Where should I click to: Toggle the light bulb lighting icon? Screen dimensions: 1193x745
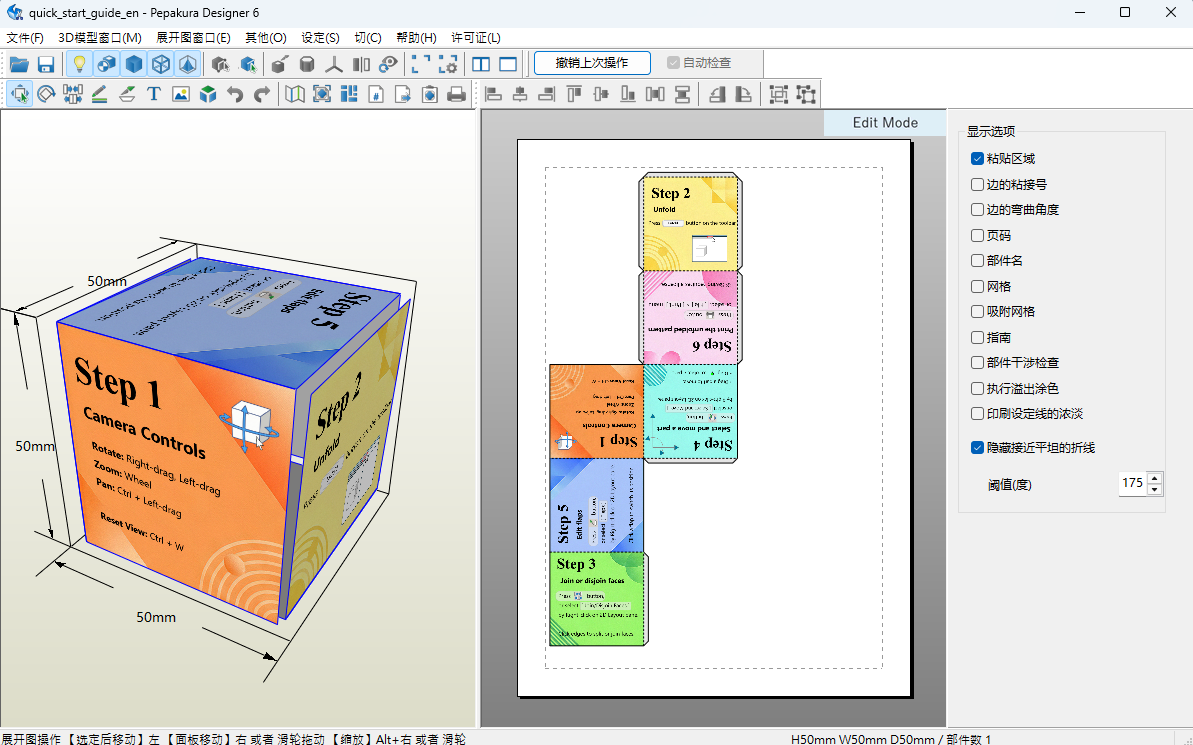79,64
